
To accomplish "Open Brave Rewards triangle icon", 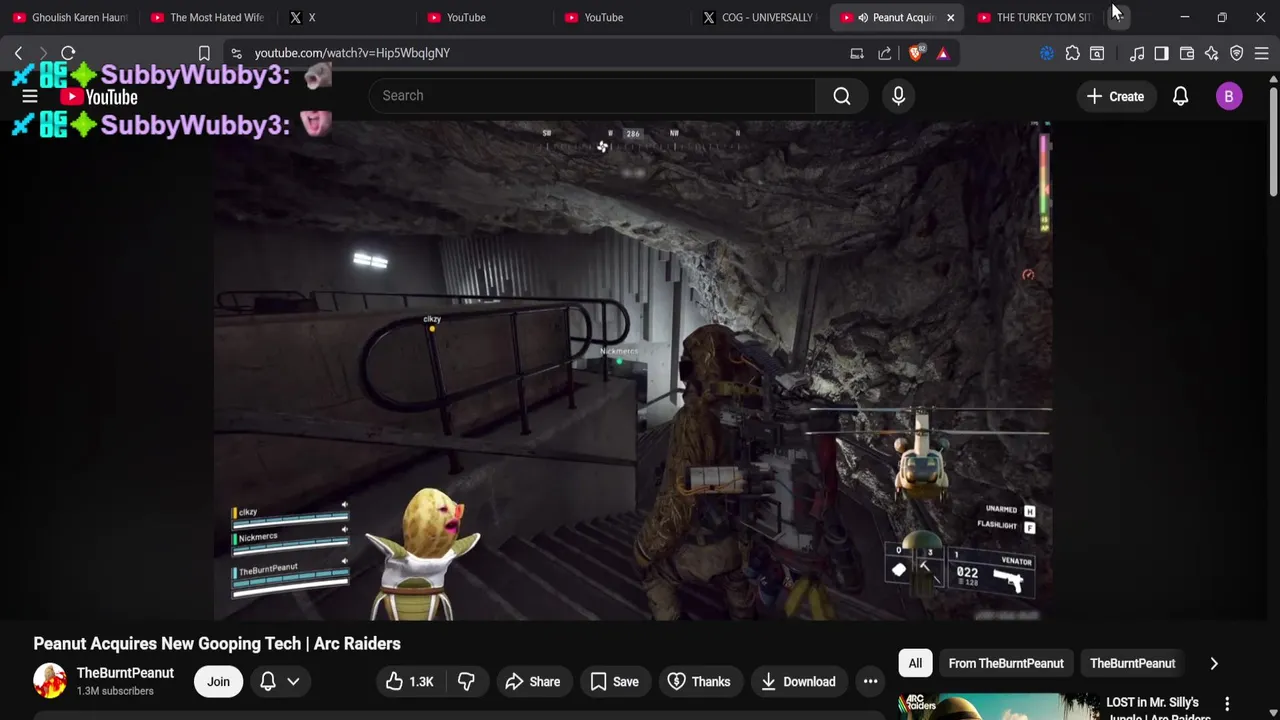I will point(943,53).
